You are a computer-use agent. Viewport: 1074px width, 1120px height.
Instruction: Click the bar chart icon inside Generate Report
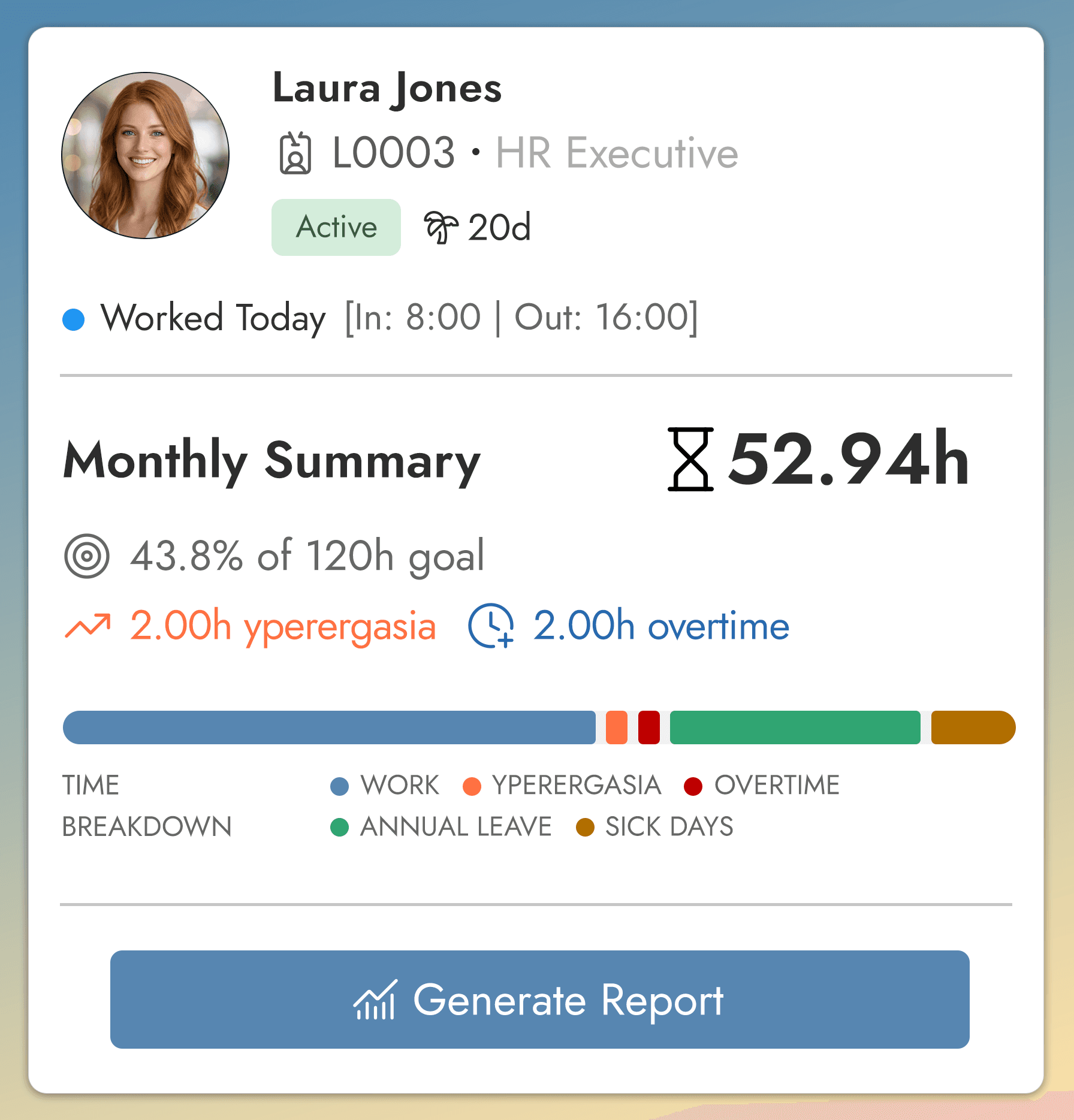pos(375,999)
